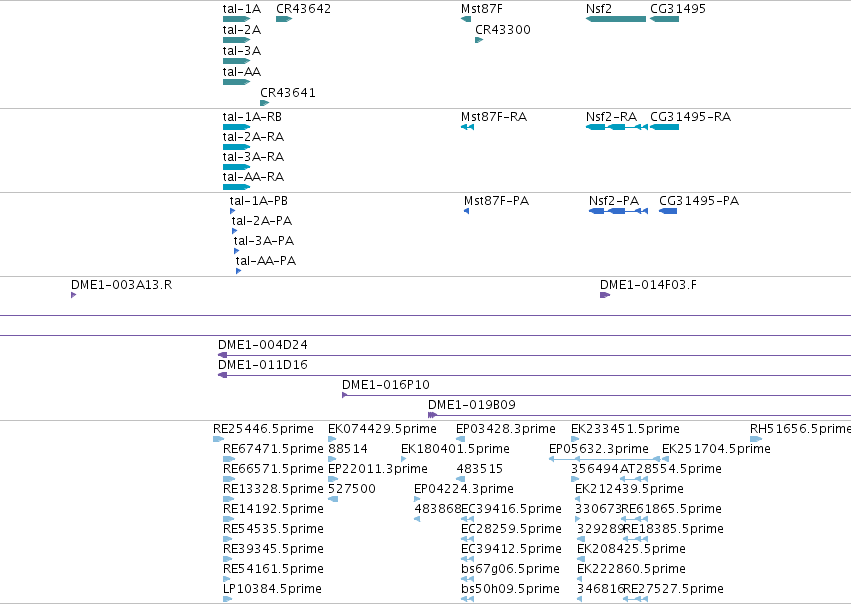
Task: Click the EK222860.5prime EST label
Action: (631, 570)
